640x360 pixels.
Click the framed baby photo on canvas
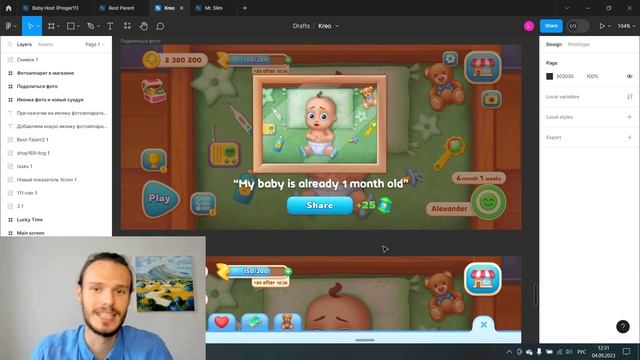tap(320, 124)
